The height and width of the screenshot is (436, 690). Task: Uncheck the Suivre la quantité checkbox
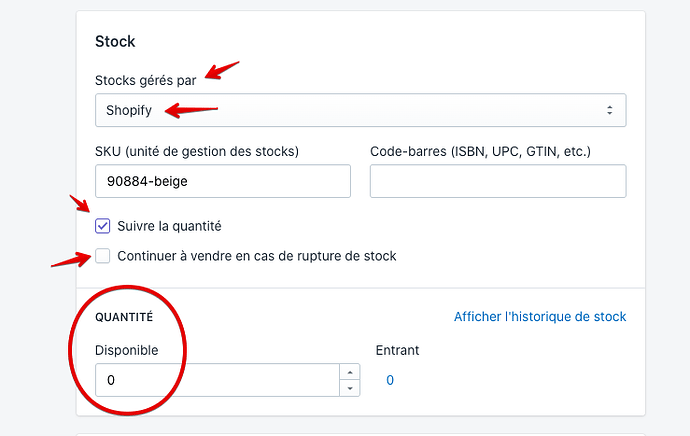pyautogui.click(x=103, y=226)
